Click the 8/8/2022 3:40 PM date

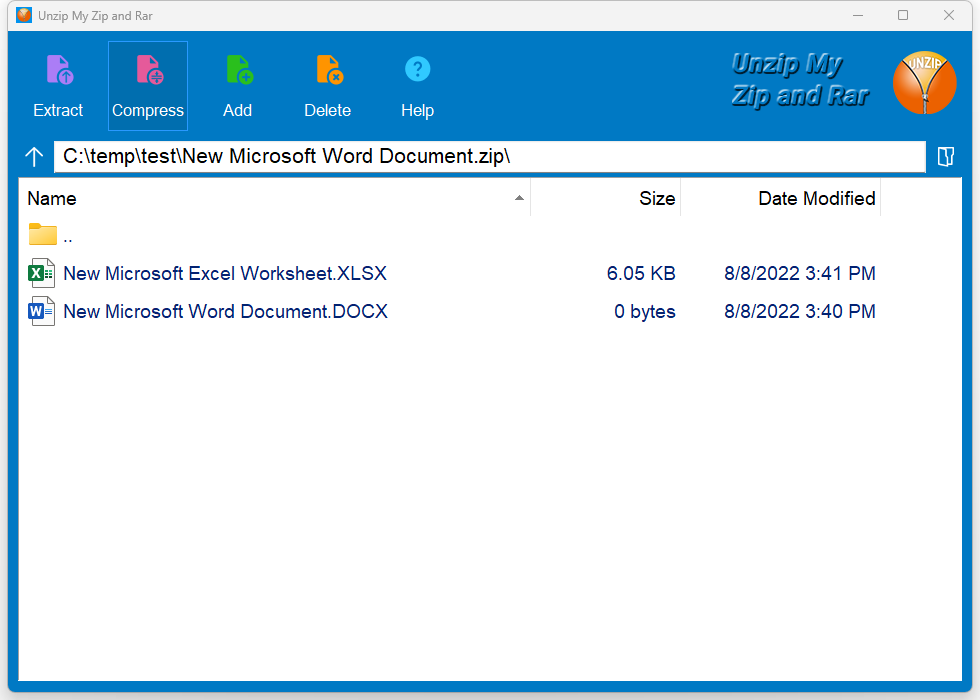tap(799, 311)
